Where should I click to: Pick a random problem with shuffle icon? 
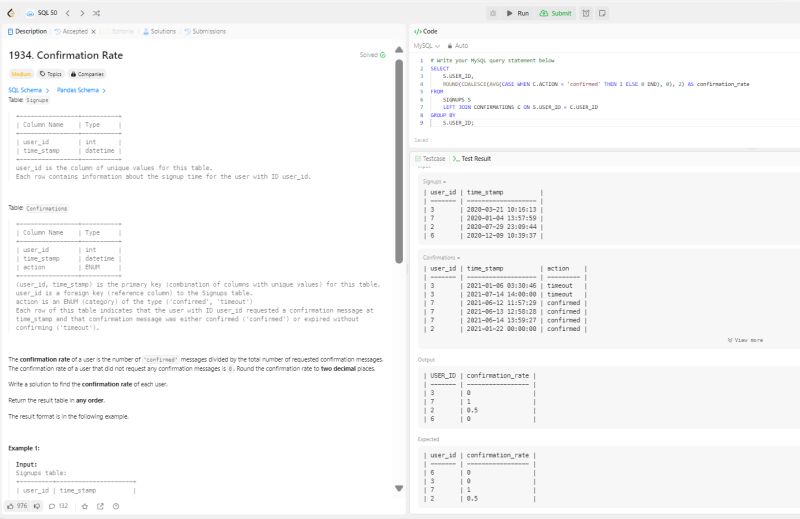pos(96,13)
